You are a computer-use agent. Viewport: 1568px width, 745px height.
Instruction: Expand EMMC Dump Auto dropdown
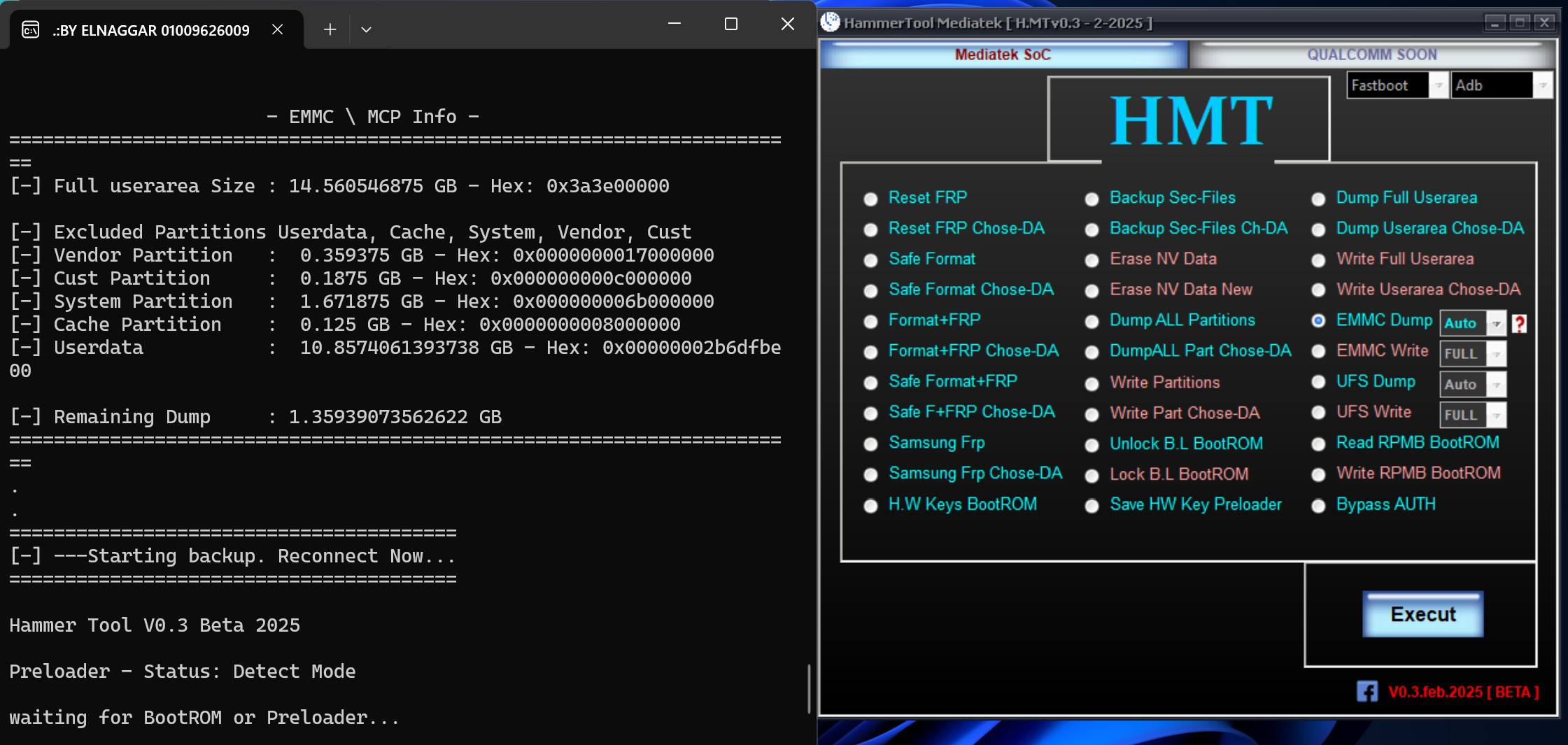coord(1496,323)
